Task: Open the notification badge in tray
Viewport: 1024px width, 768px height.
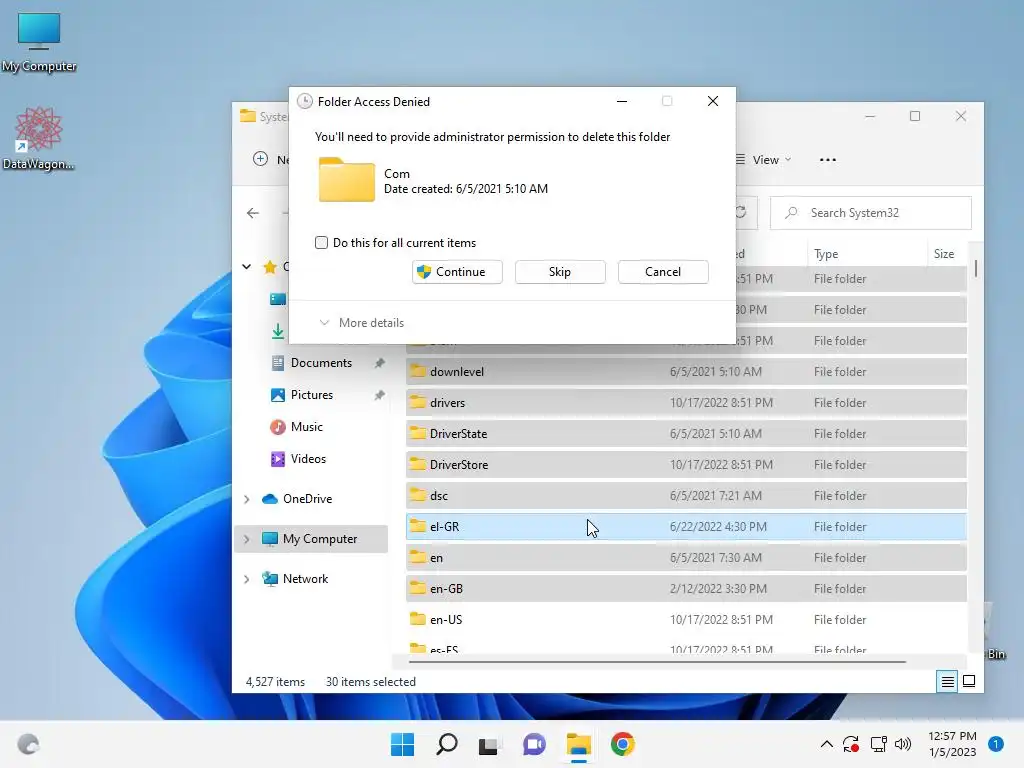Action: point(995,744)
